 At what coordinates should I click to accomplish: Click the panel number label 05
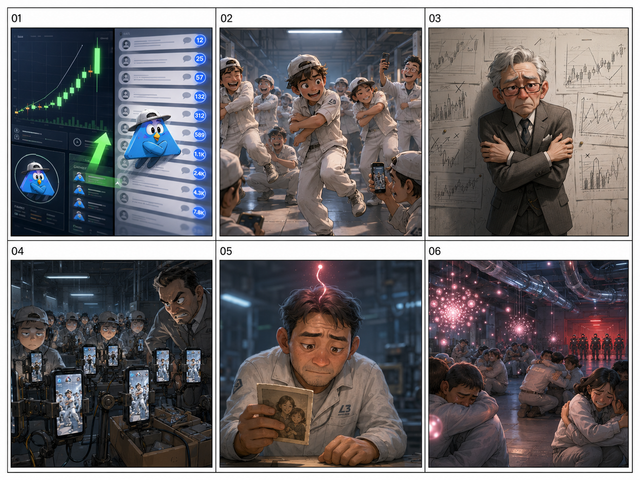(x=226, y=251)
